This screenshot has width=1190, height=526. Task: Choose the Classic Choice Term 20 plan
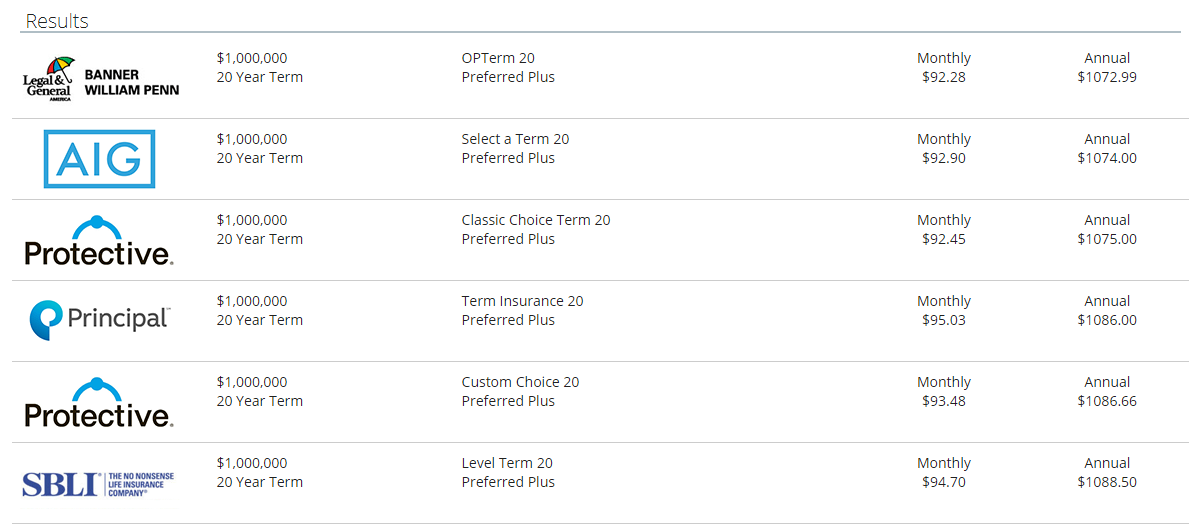click(536, 220)
